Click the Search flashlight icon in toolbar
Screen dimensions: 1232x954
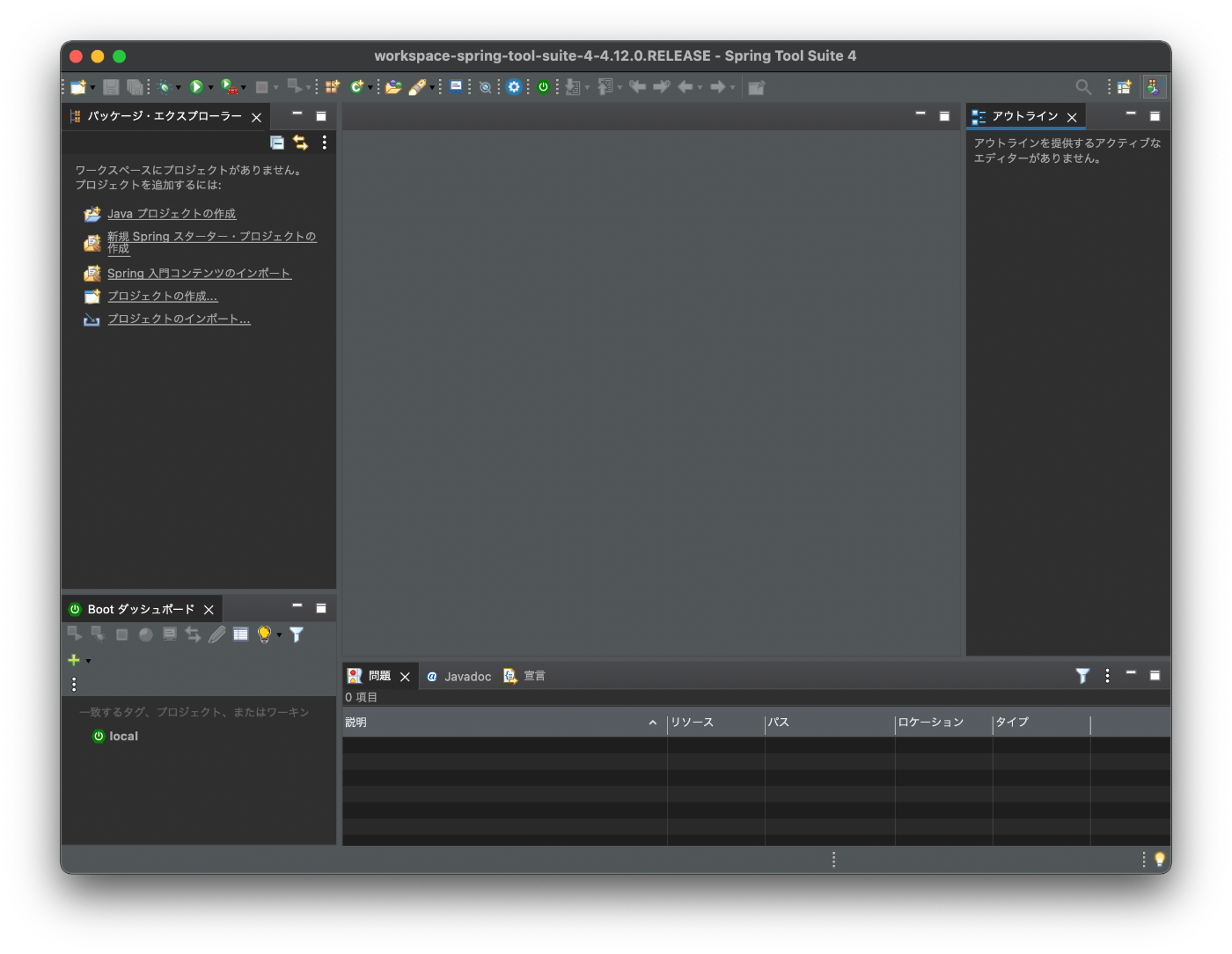(417, 87)
